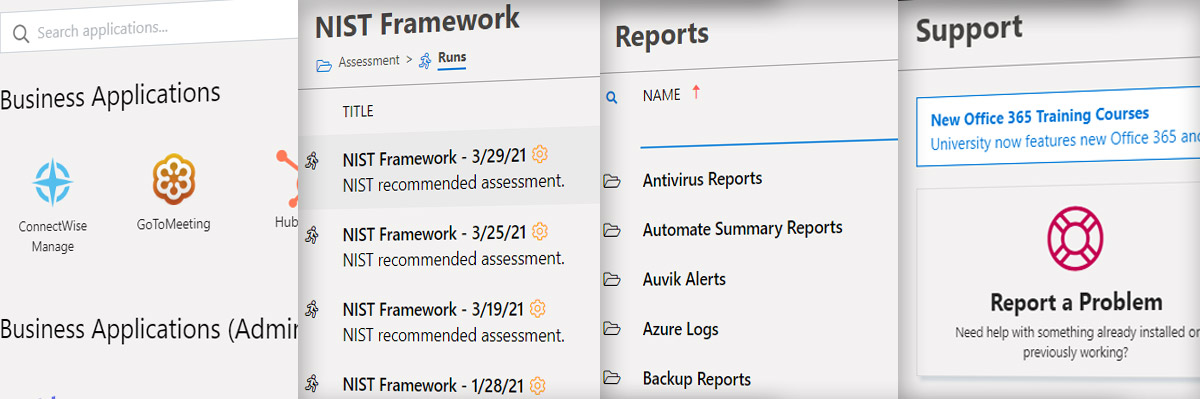Click the gear icon beside NIST Framework - 3/29/21
Image resolution: width=1200 pixels, height=399 pixels.
[x=540, y=154]
